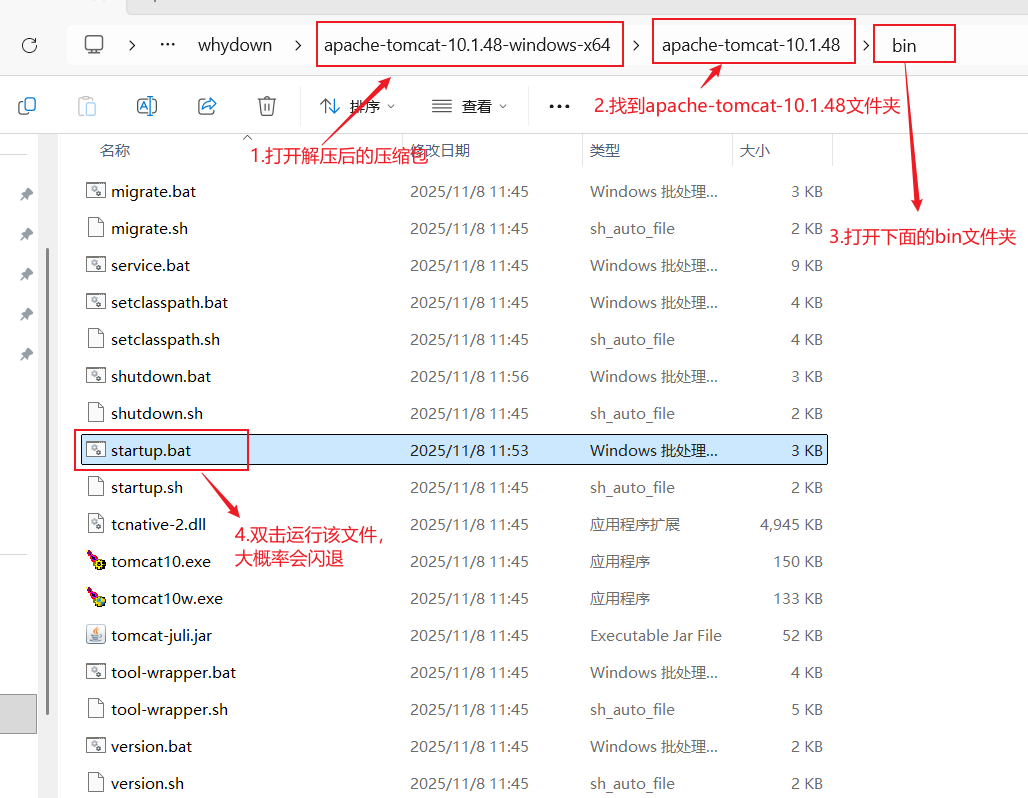Expand chevron after This PC icon
Viewport: 1028px width, 798px height.
tap(132, 45)
